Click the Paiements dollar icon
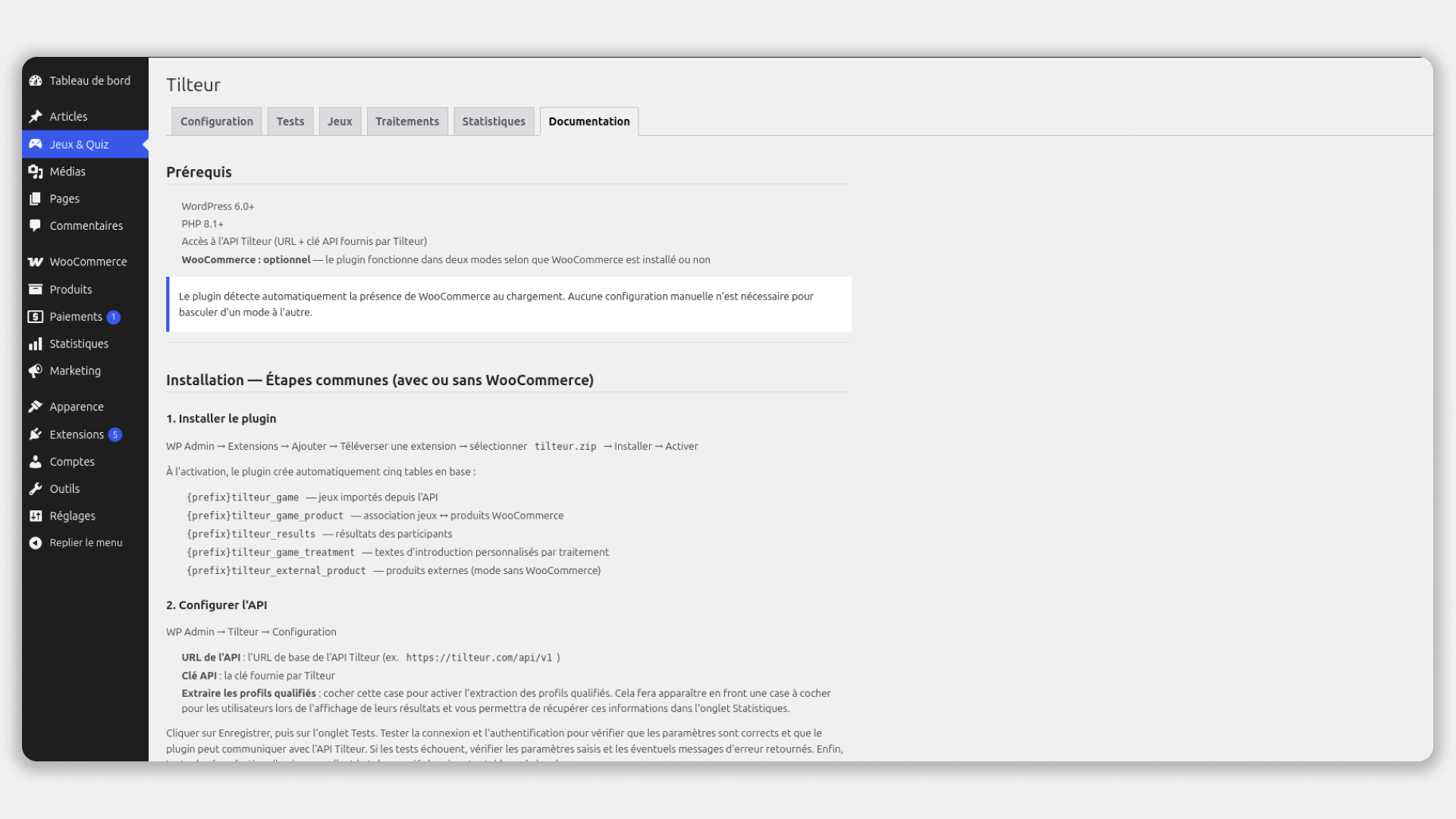Screen dimensions: 1456x819 (36, 316)
